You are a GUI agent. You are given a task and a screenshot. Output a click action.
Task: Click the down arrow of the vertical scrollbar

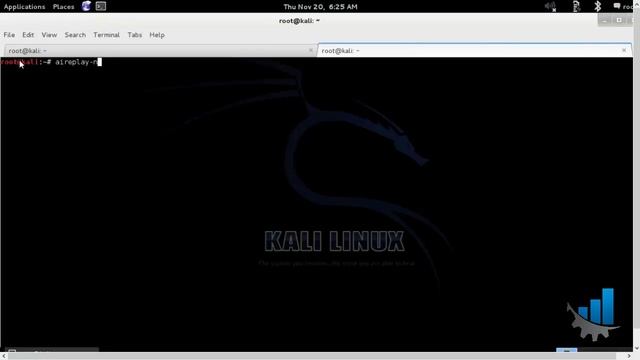636,348
